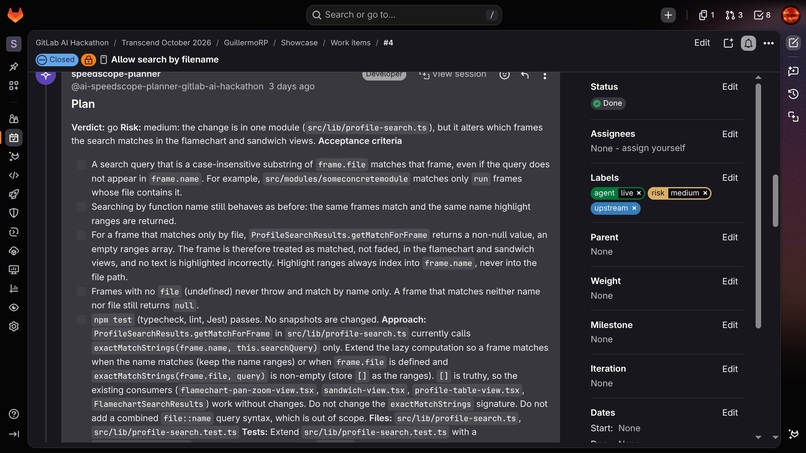Open the Showcase project avatar S
The image size is (806, 453).
[x=14, y=44]
